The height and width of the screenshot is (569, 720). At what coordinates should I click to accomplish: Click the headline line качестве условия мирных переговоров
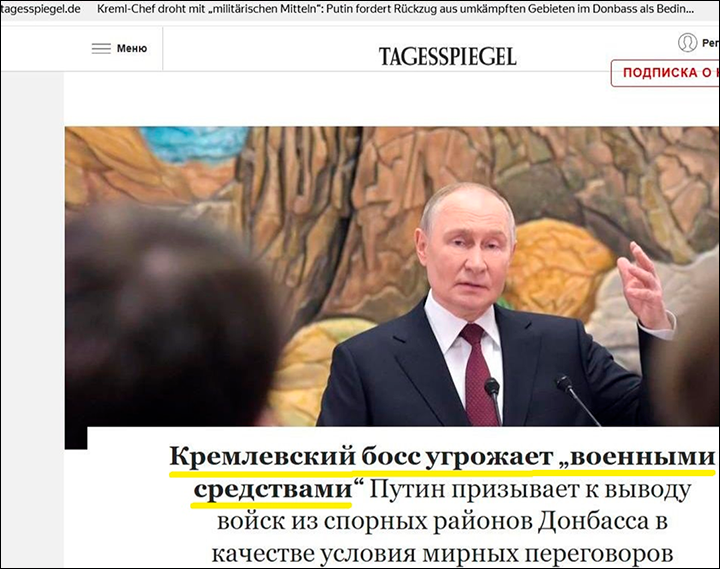coord(442,554)
